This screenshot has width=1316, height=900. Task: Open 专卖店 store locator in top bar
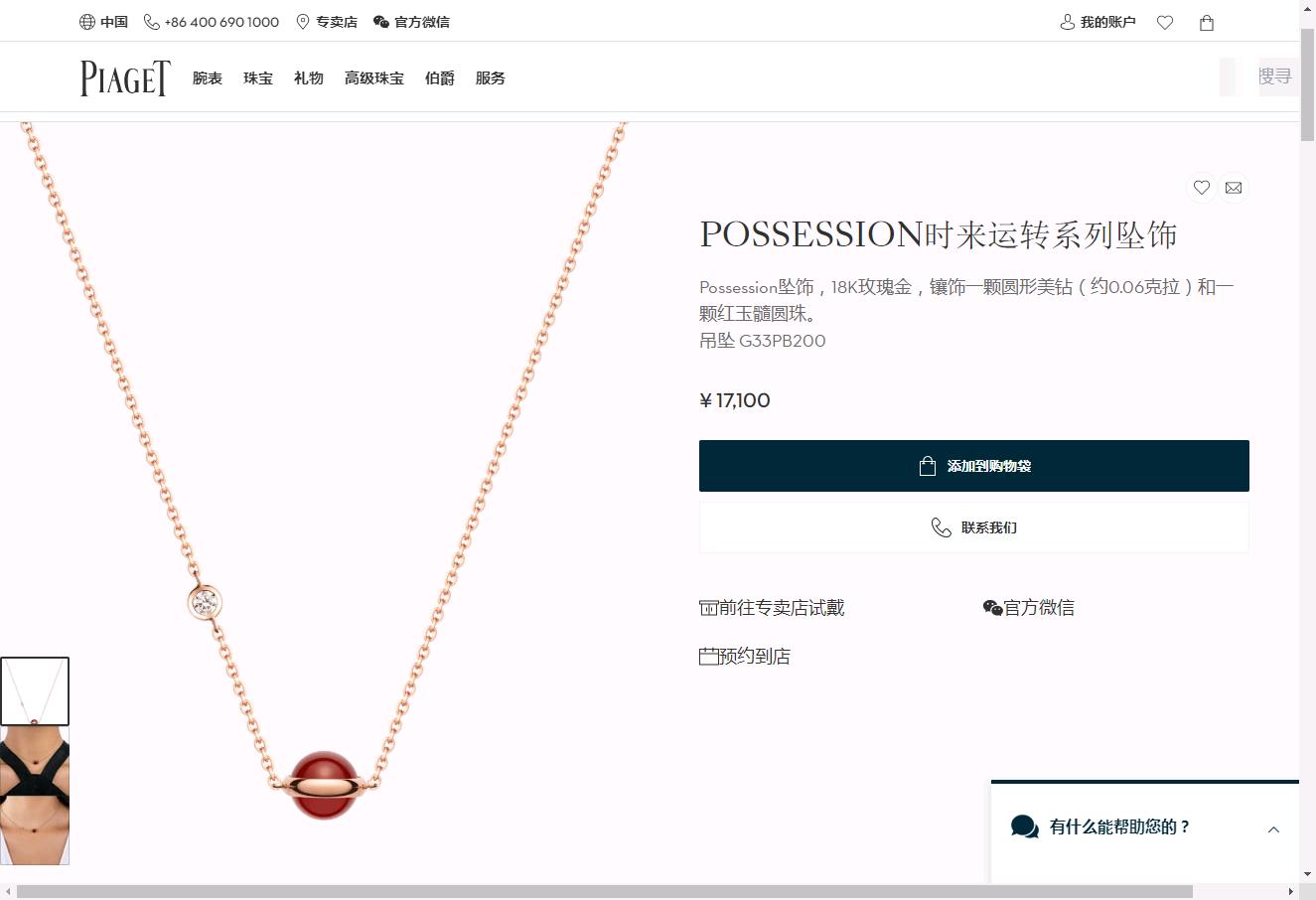click(327, 22)
